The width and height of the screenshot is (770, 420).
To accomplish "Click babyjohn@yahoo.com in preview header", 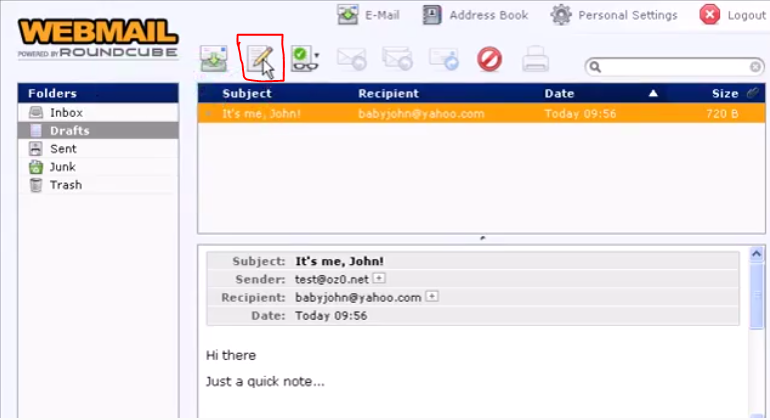I will coord(358,298).
